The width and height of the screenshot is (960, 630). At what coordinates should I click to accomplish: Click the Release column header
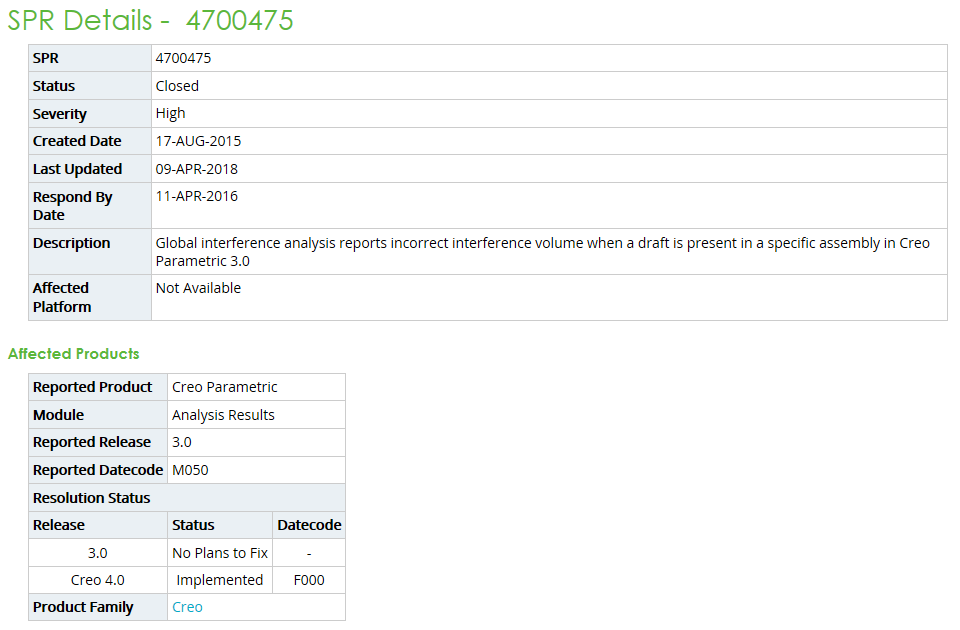[x=60, y=524]
